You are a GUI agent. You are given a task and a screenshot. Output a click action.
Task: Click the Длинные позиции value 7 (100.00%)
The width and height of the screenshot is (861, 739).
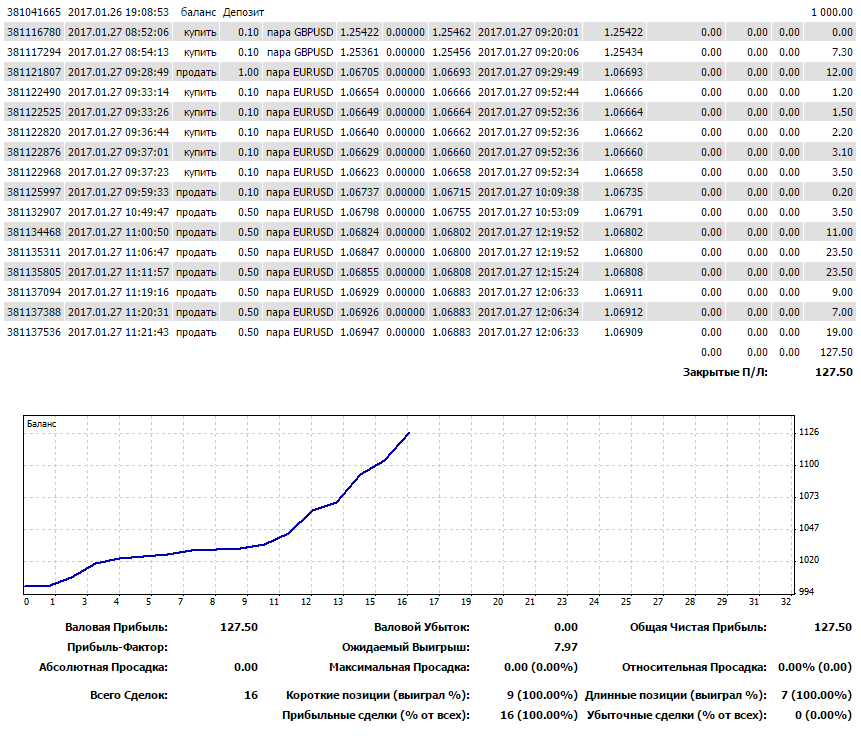[816, 695]
